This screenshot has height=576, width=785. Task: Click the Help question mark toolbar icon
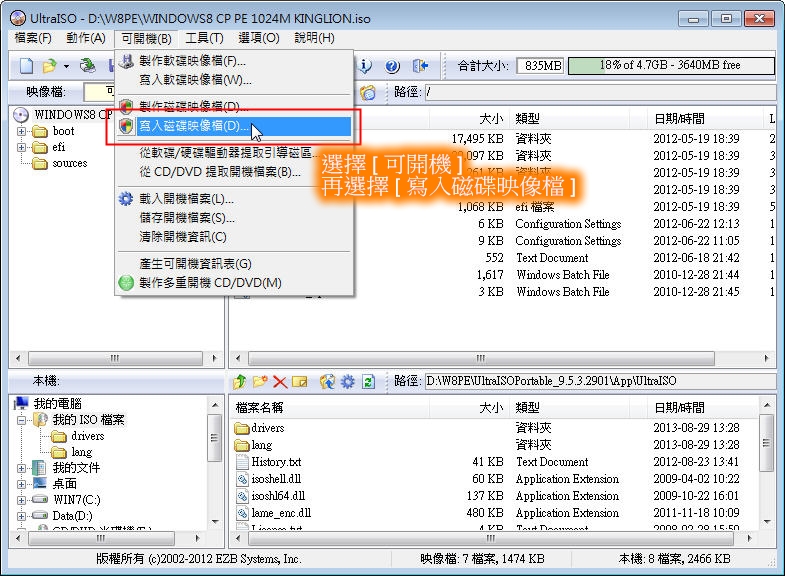pyautogui.click(x=392, y=66)
